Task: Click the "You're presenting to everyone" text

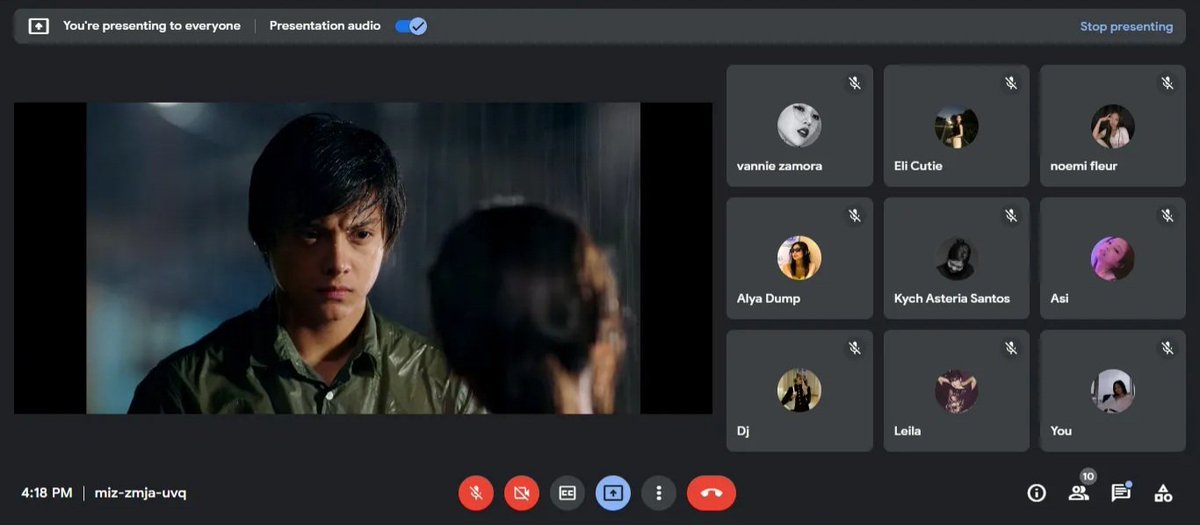Action: (x=152, y=26)
